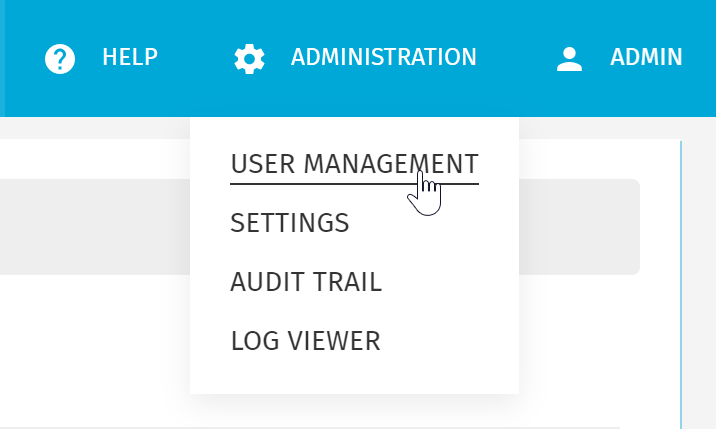Click the gray bar right of the dropdown
This screenshot has width=716, height=429.
point(579,227)
